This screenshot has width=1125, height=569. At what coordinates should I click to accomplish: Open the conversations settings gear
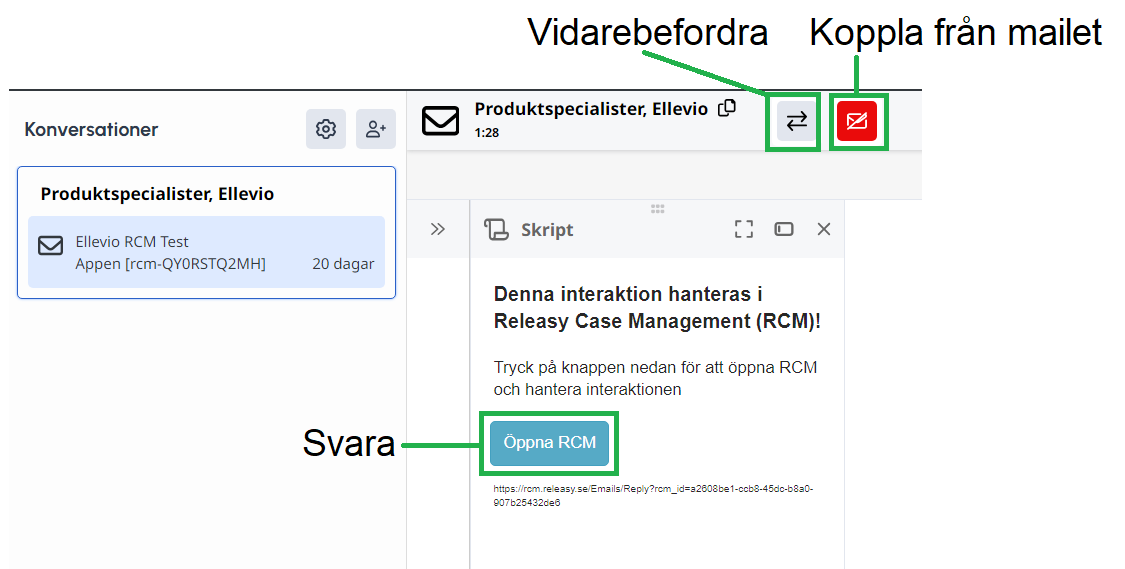tap(326, 129)
